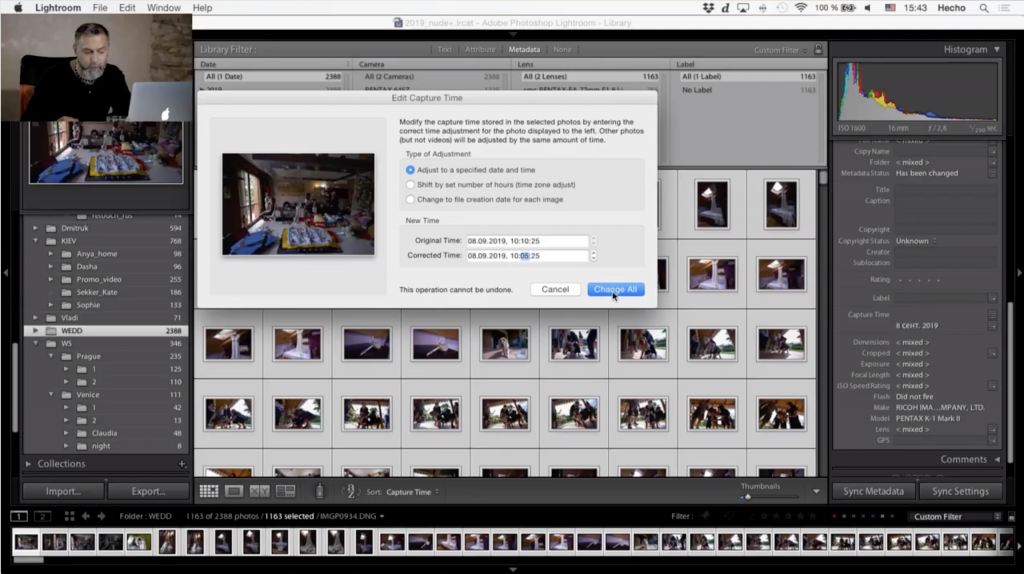The width and height of the screenshot is (1024, 574).
Task: Open toolbar content dropdown triangle
Action: click(x=816, y=491)
